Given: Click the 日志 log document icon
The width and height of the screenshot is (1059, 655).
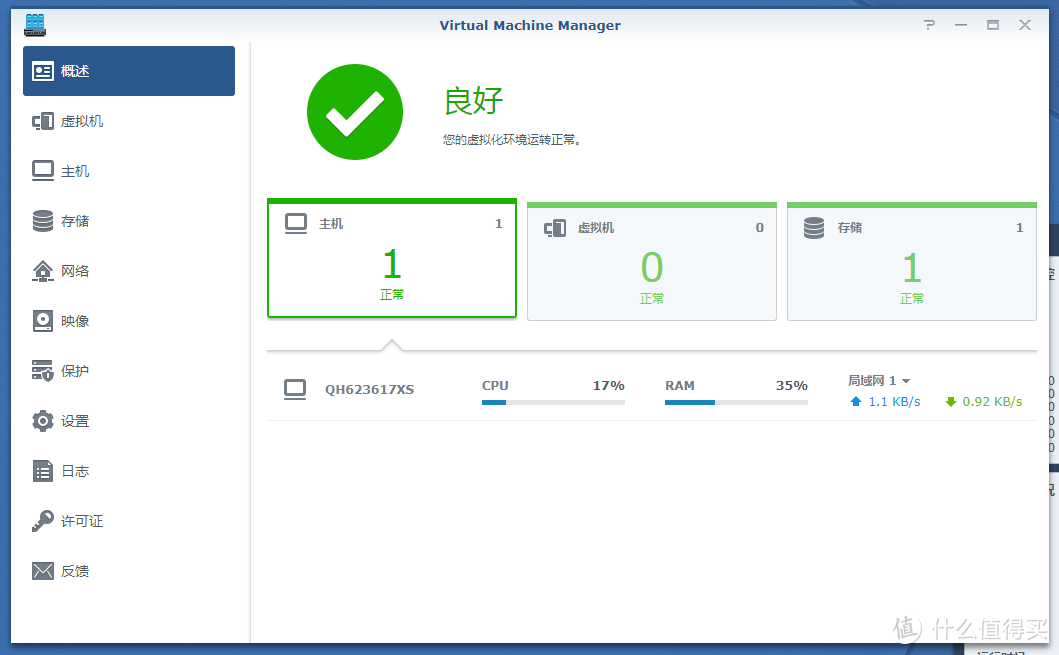Looking at the screenshot, I should pos(43,471).
